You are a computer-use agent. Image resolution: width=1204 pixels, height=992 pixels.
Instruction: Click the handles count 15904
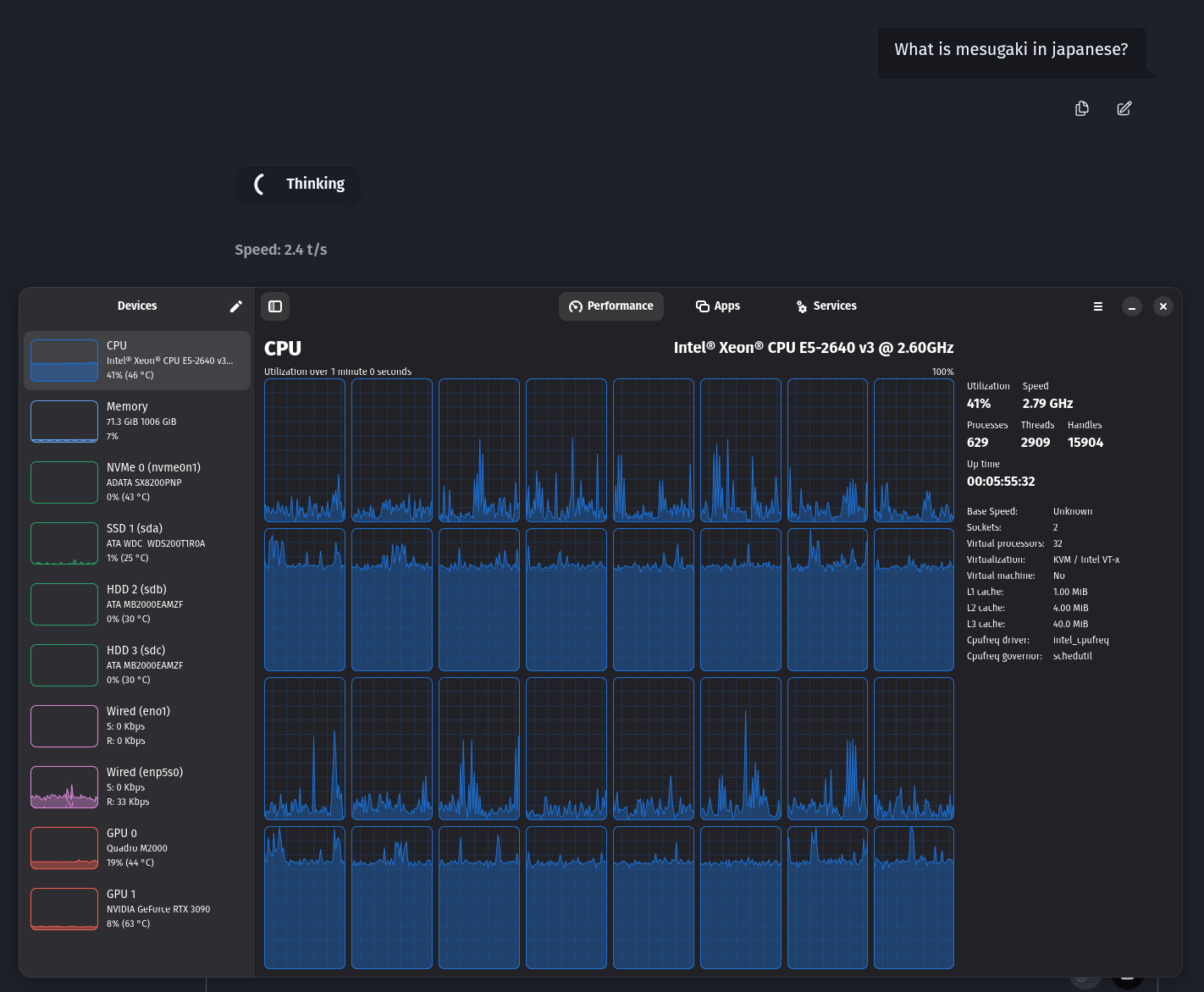coord(1085,443)
